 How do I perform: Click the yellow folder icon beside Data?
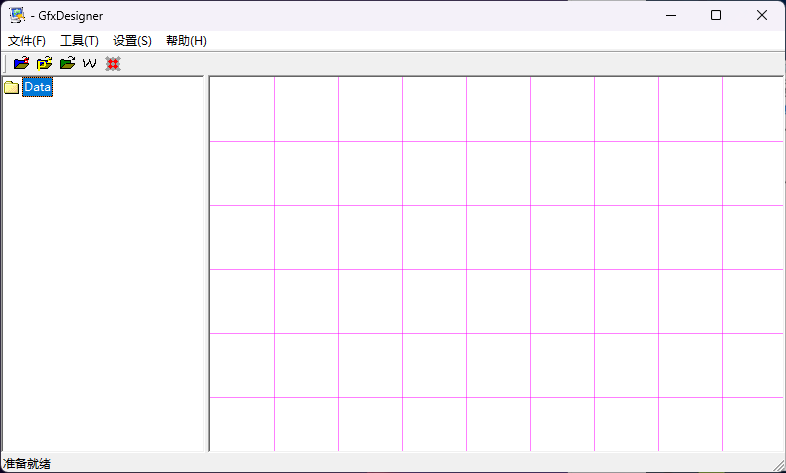tap(12, 88)
